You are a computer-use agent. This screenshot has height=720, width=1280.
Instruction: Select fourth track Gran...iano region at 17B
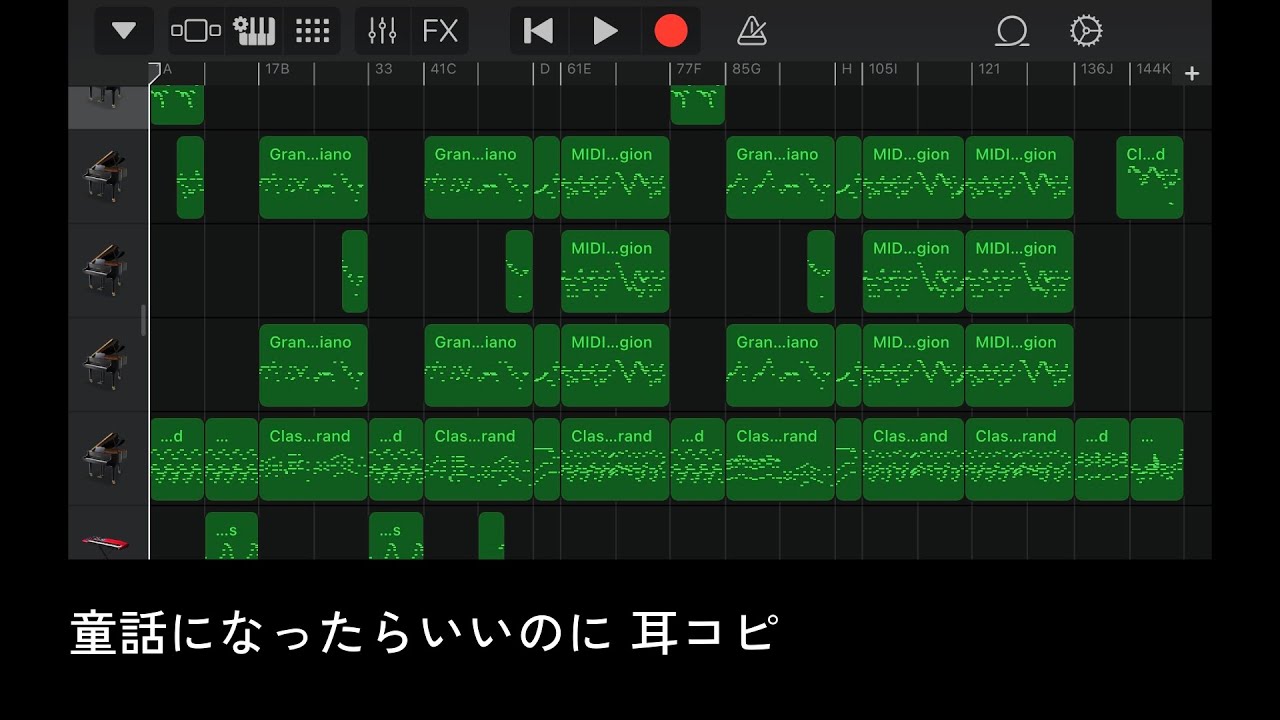[x=313, y=365]
